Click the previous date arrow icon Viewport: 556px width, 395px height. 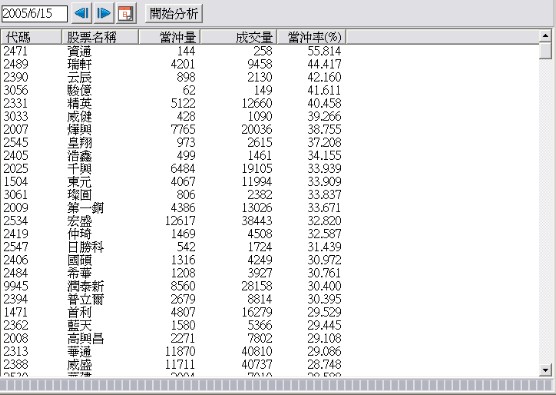[x=82, y=13]
